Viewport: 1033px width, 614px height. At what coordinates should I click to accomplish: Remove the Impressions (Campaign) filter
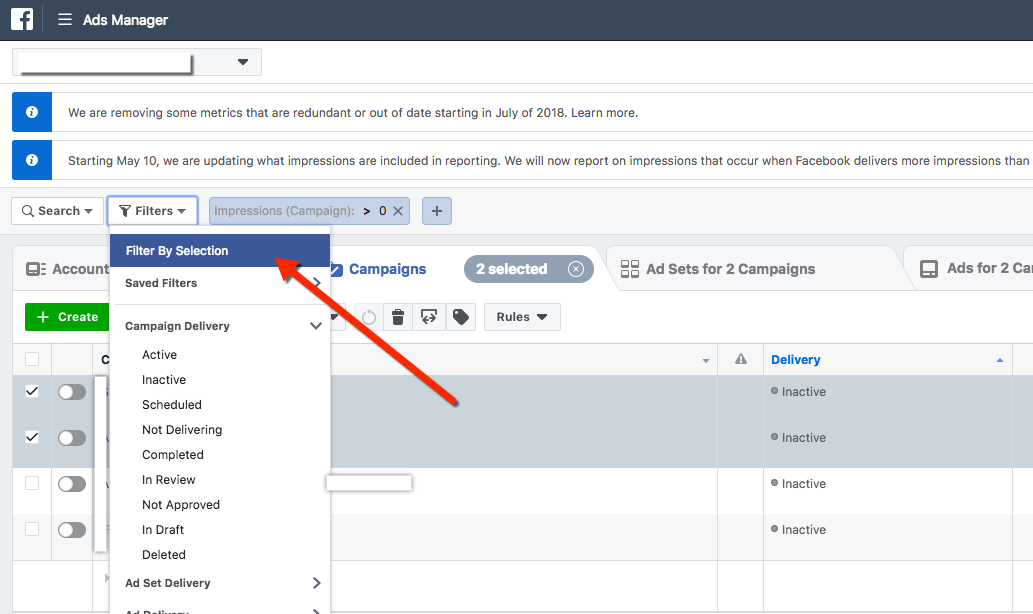[x=398, y=211]
